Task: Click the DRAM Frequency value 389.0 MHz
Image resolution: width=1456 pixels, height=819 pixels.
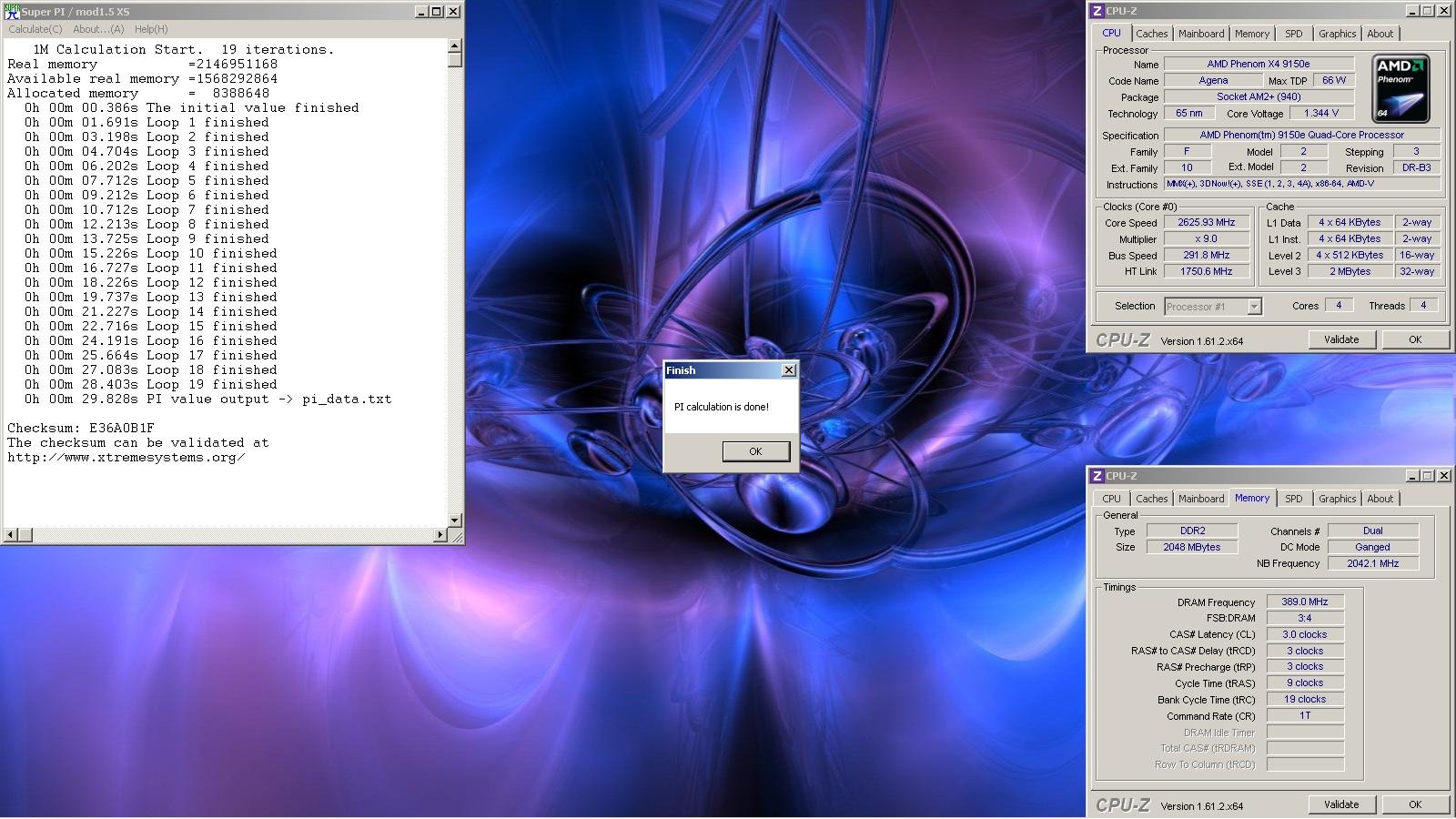Action: [x=1305, y=602]
